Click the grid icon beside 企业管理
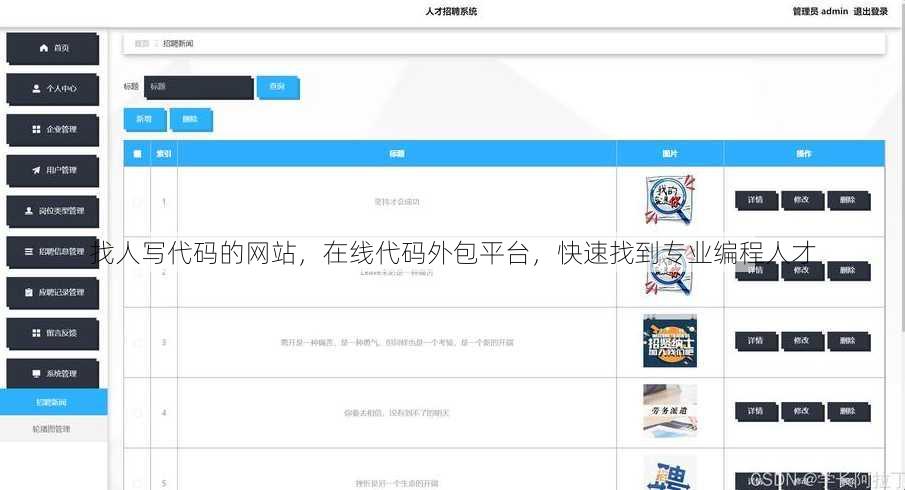Viewport: 905px width, 490px height. [x=36, y=129]
